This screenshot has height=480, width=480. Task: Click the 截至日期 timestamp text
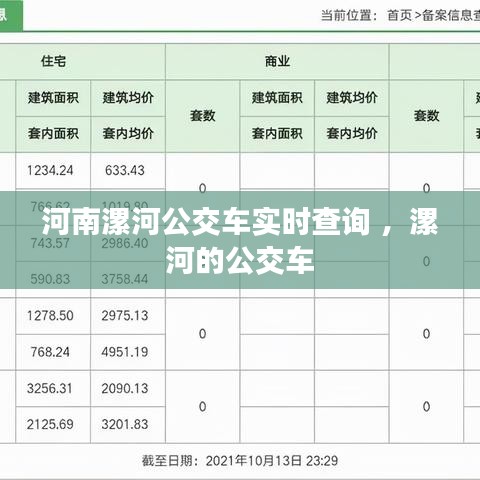tap(240, 461)
